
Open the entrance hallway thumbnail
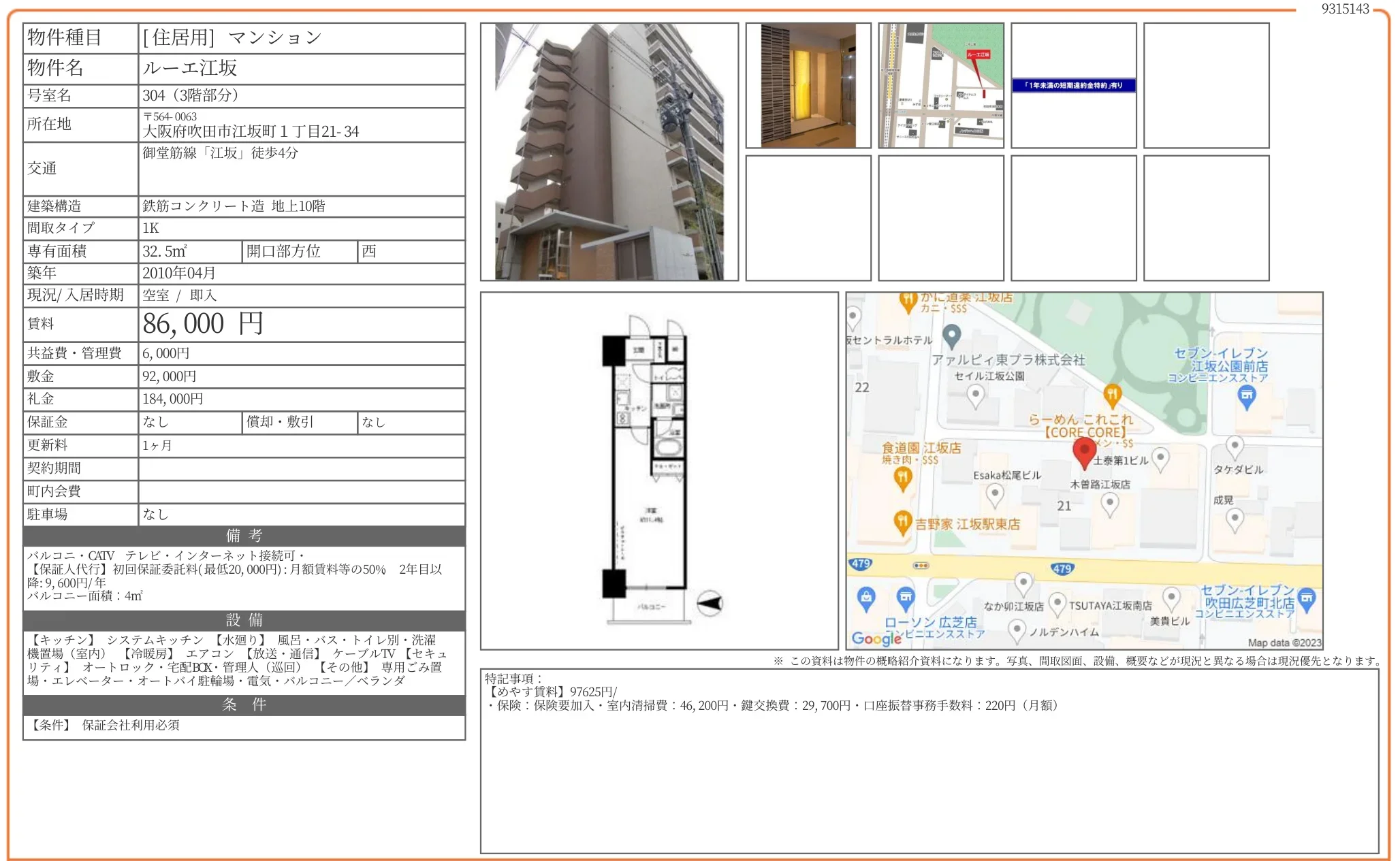click(x=808, y=85)
